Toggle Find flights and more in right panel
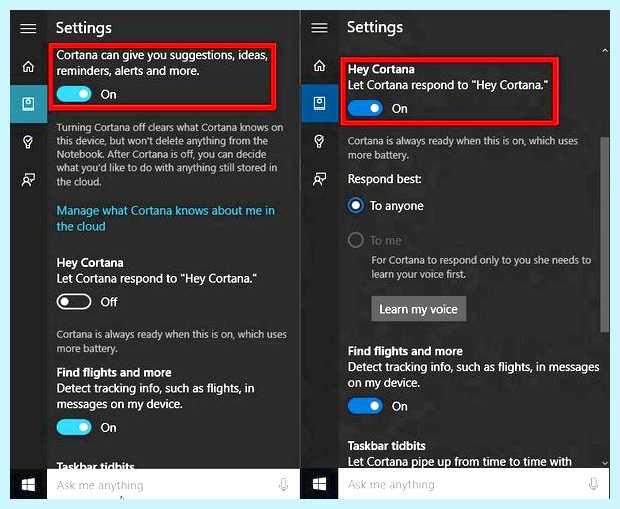 tap(365, 406)
